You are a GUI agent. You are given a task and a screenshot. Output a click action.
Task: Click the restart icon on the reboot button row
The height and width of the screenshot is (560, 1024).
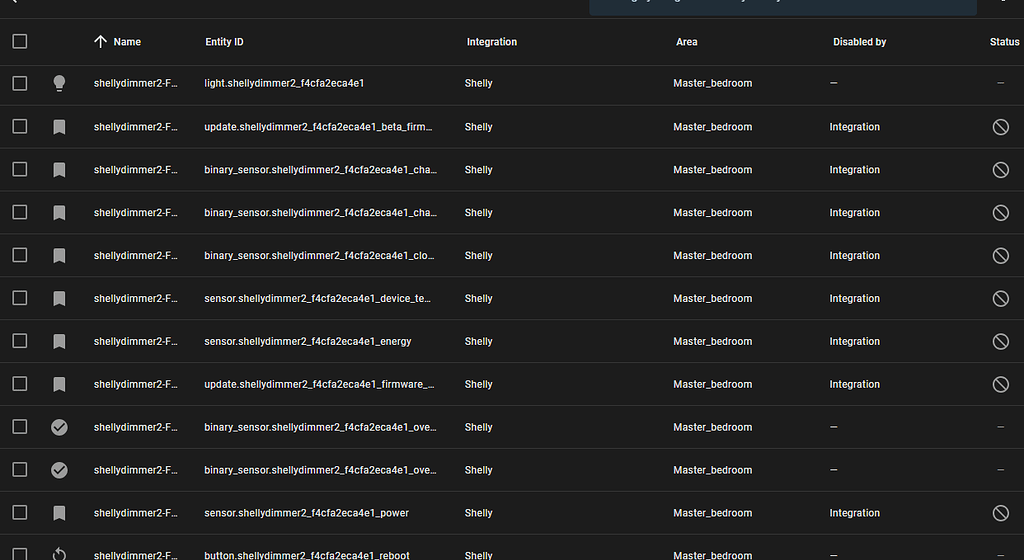pyautogui.click(x=59, y=554)
